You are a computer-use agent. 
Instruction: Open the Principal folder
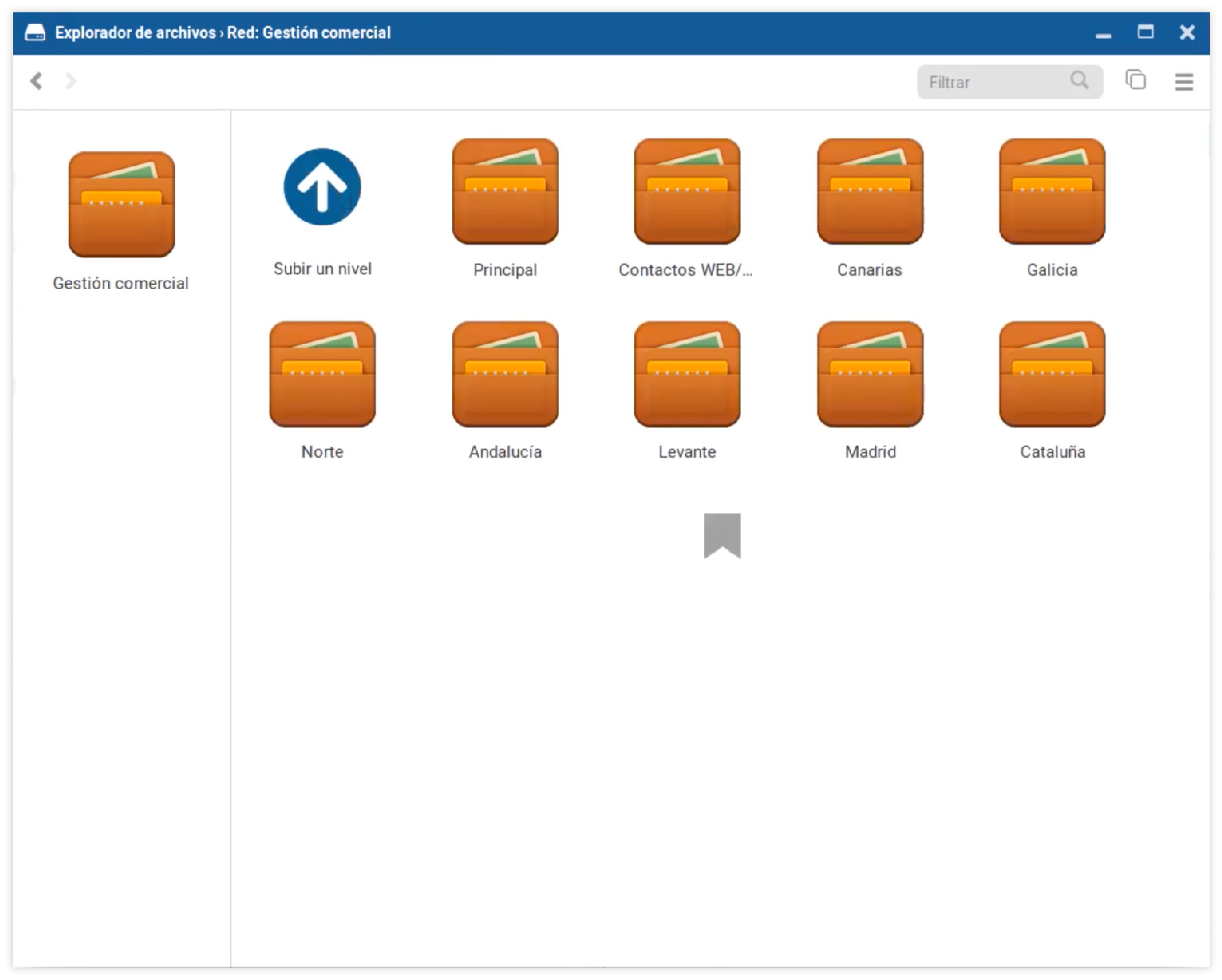coord(505,192)
